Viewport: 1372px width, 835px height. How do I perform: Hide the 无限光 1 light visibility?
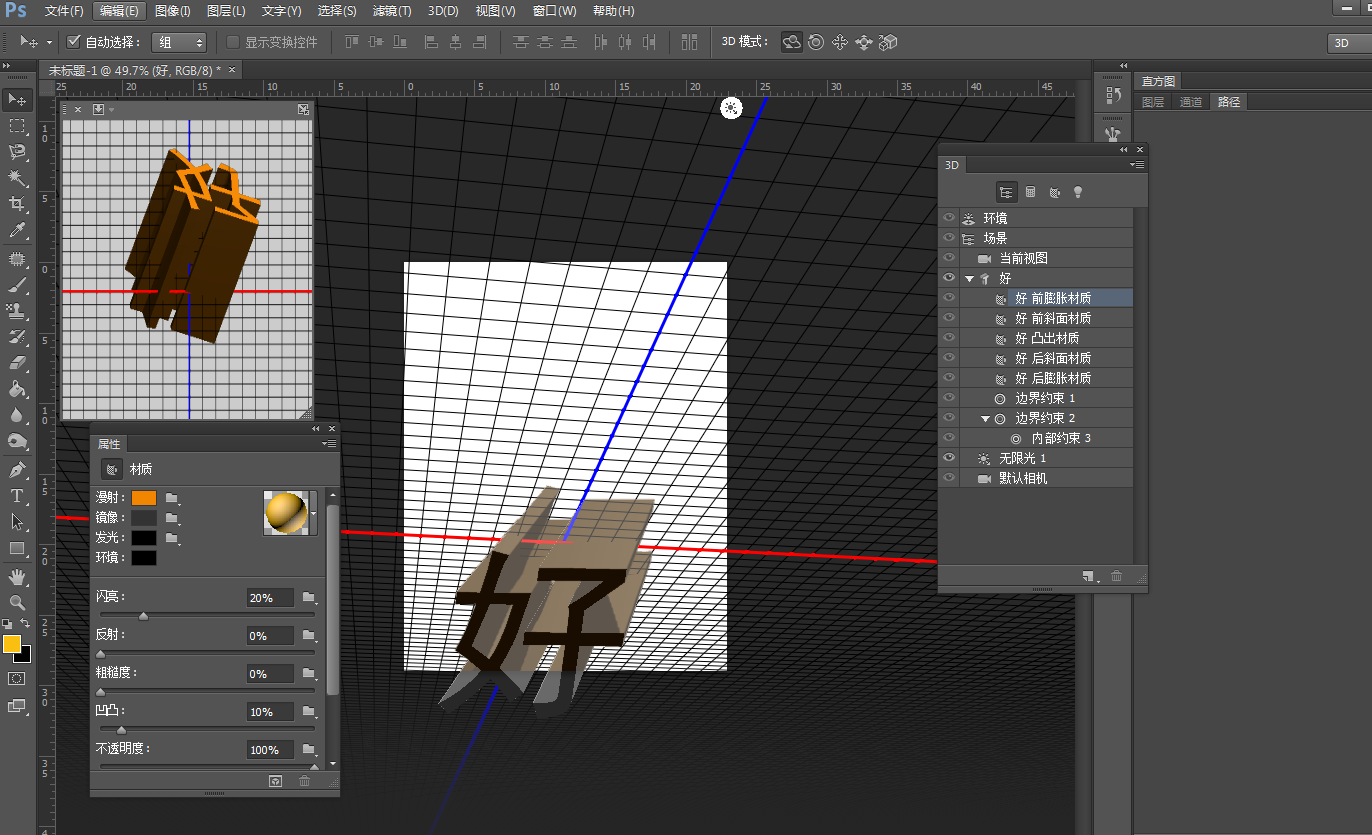[949, 458]
